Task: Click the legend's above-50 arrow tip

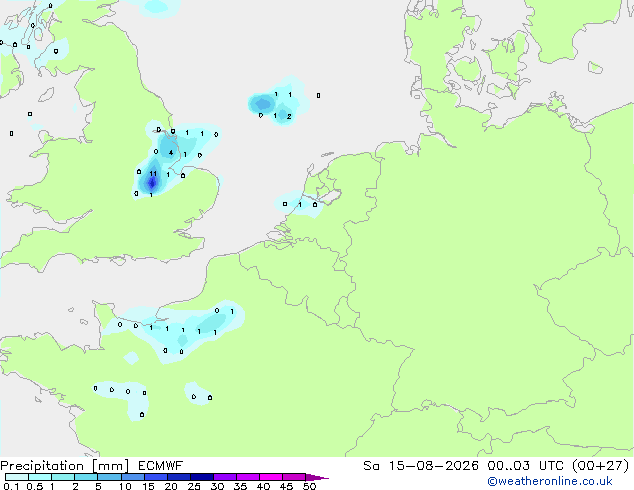Action: [317, 477]
